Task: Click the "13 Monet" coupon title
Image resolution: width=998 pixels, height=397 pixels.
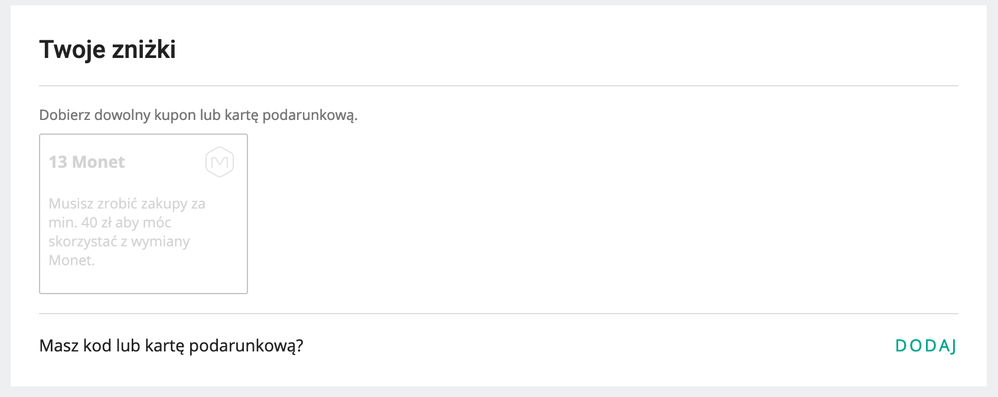Action: (87, 162)
